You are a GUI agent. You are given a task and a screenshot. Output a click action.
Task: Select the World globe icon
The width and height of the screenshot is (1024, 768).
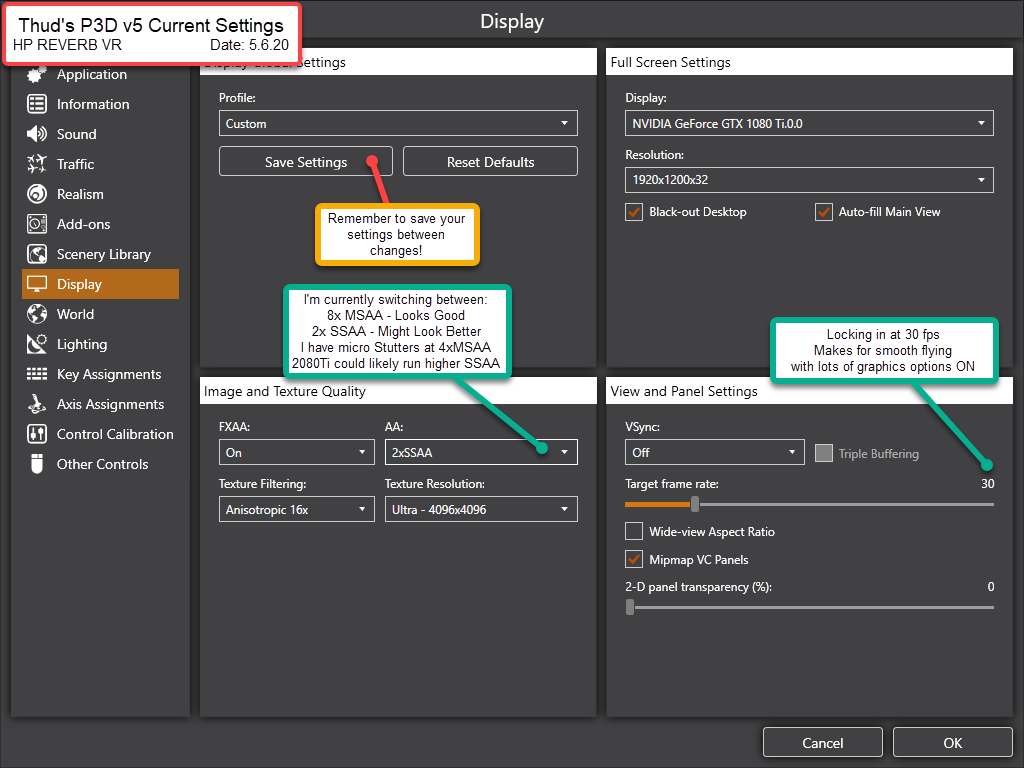coord(37,314)
